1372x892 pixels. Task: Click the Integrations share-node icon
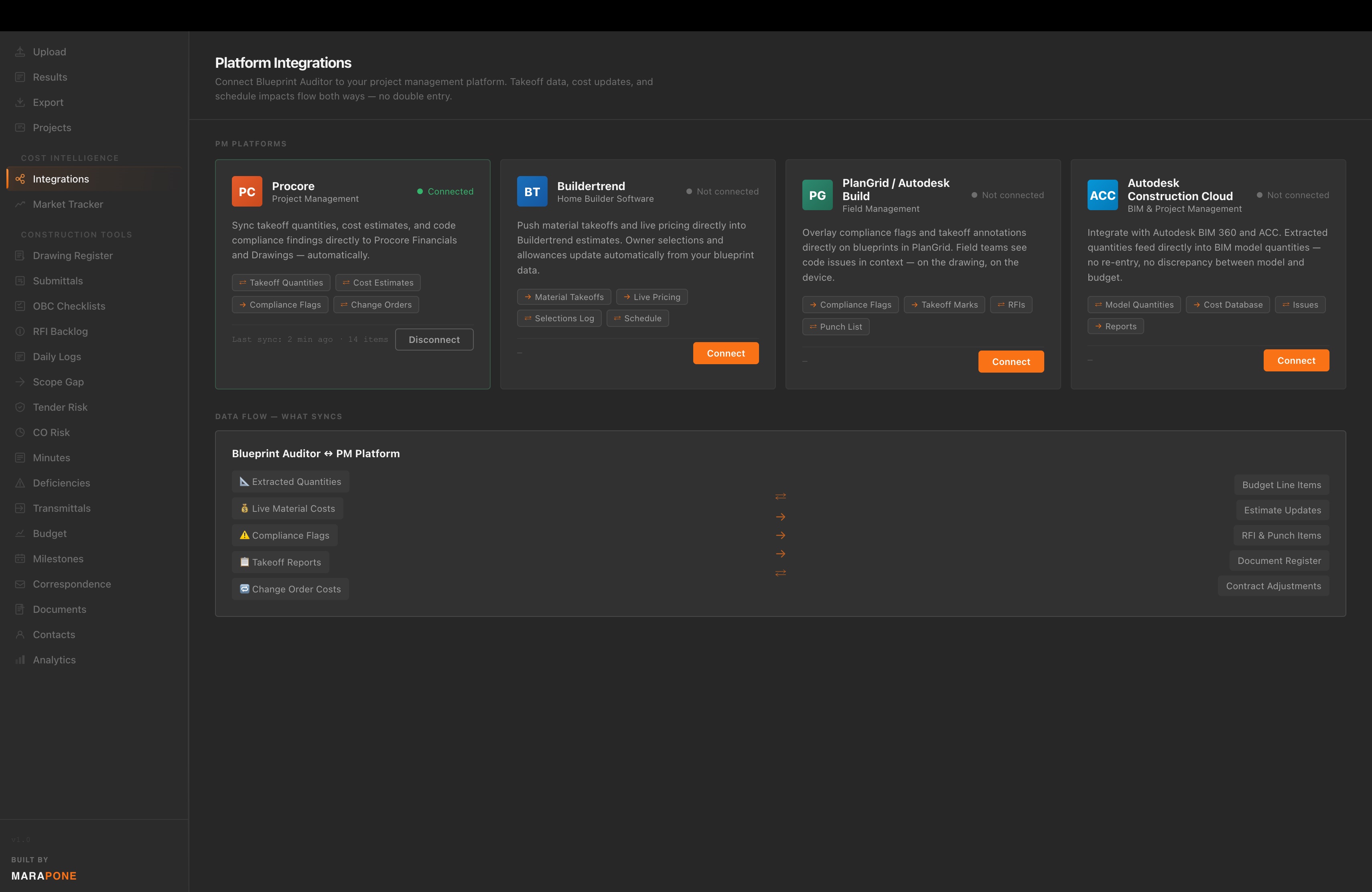(20, 179)
